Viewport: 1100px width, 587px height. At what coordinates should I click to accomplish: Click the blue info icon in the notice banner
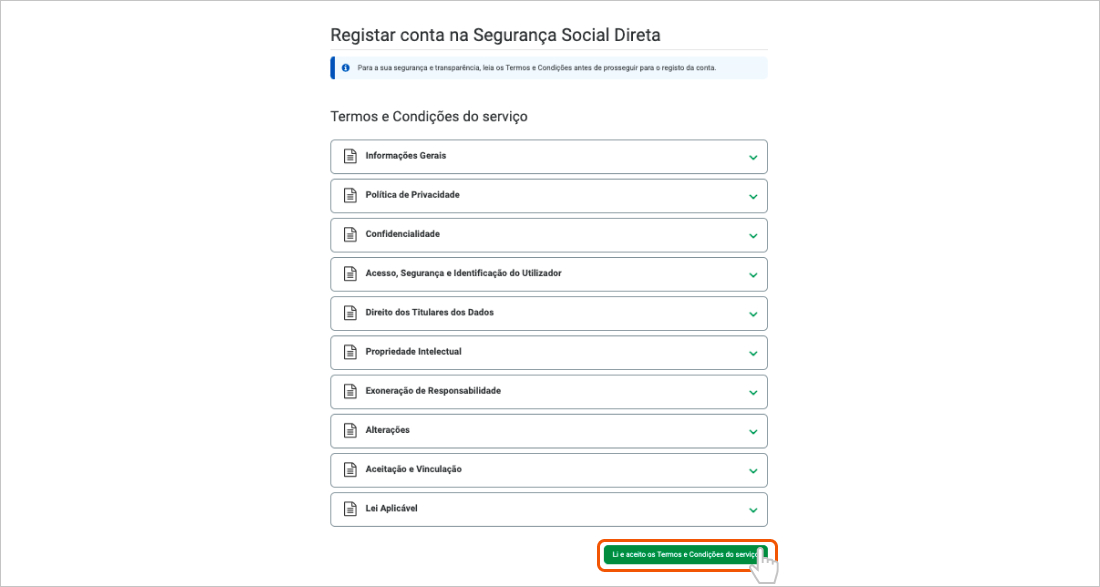[345, 68]
